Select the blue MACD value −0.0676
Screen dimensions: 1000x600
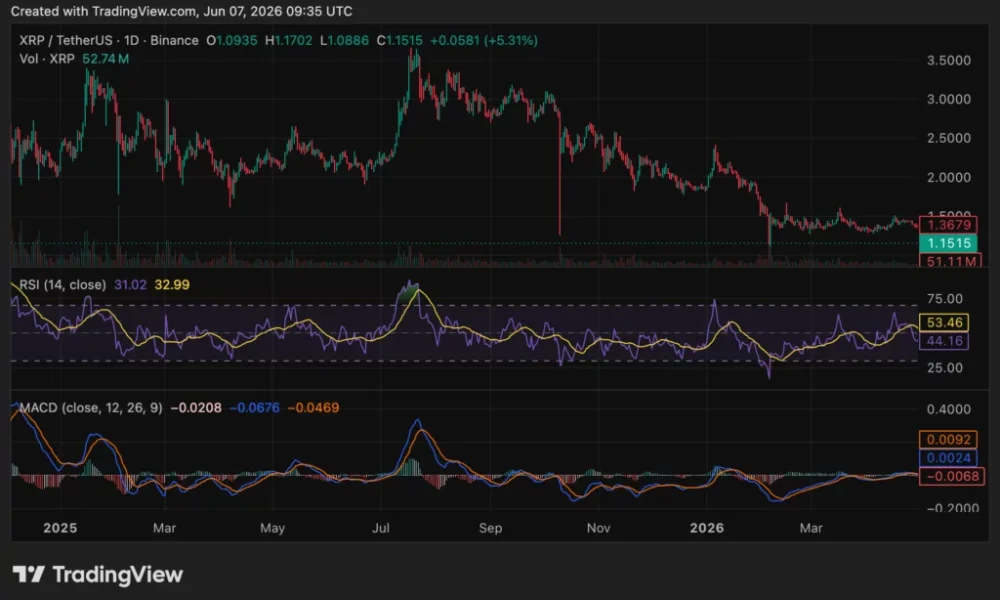(254, 407)
